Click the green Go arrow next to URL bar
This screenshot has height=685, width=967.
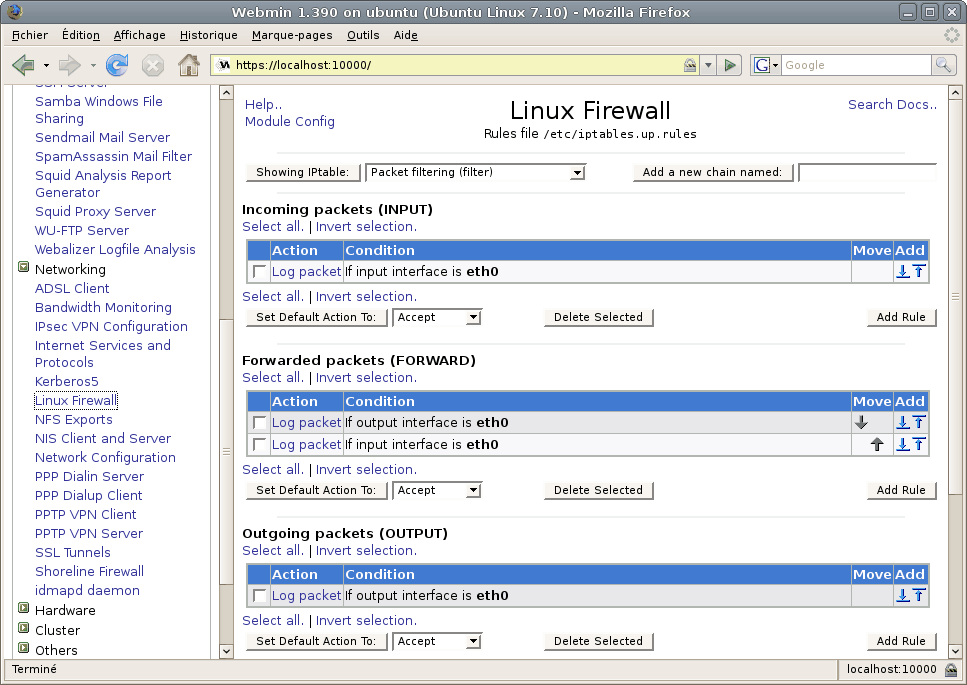730,65
